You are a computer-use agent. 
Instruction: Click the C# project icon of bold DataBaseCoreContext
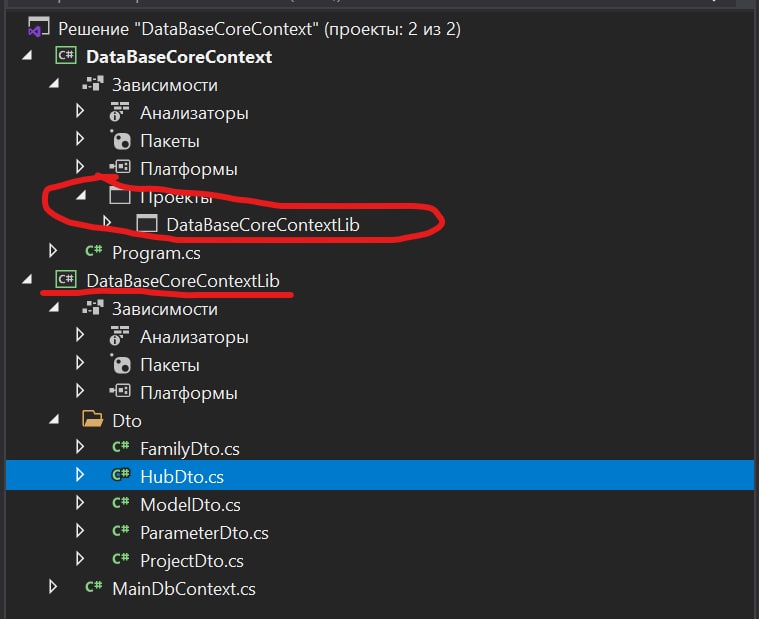[x=66, y=56]
